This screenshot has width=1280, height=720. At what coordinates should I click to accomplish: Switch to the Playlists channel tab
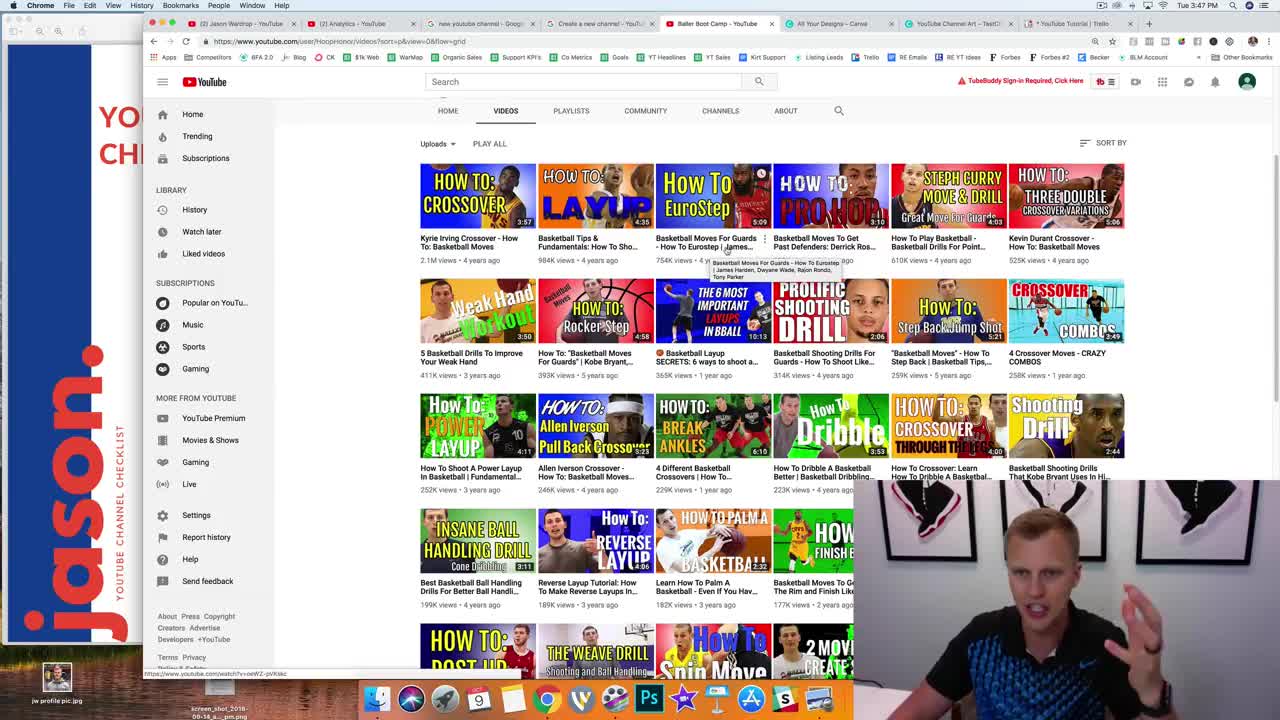click(571, 111)
